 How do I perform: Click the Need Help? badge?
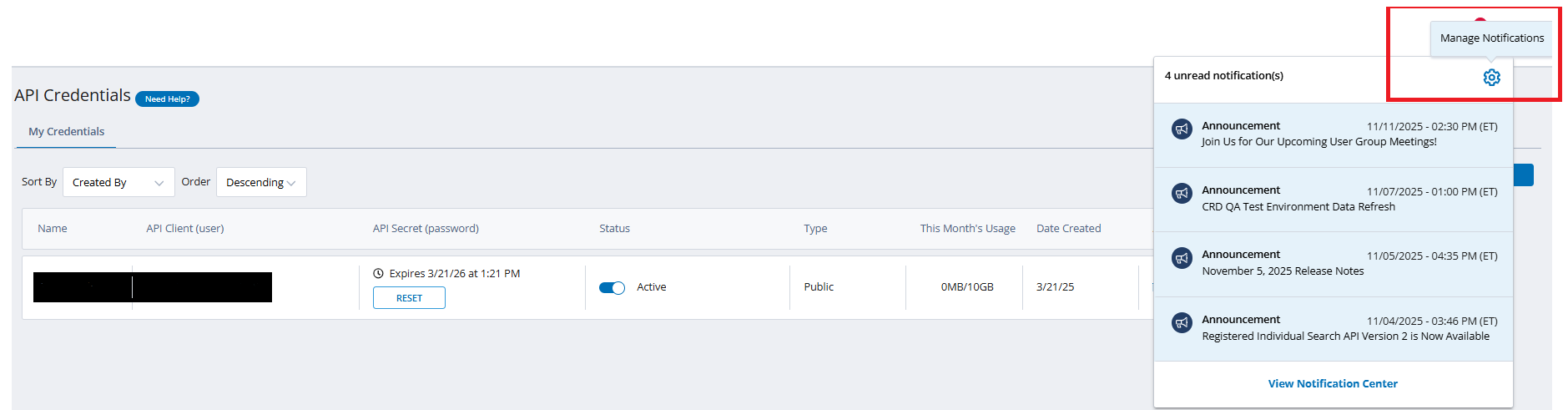pyautogui.click(x=167, y=99)
